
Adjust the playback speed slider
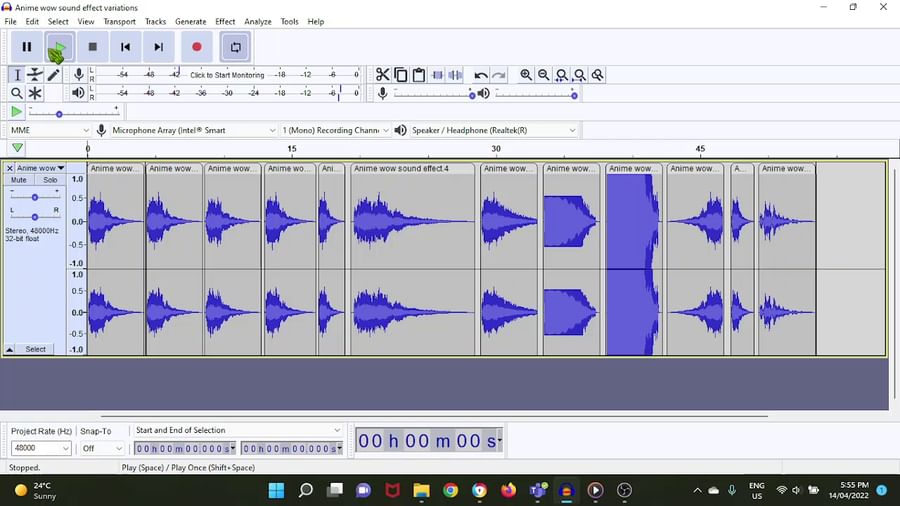coord(74,114)
